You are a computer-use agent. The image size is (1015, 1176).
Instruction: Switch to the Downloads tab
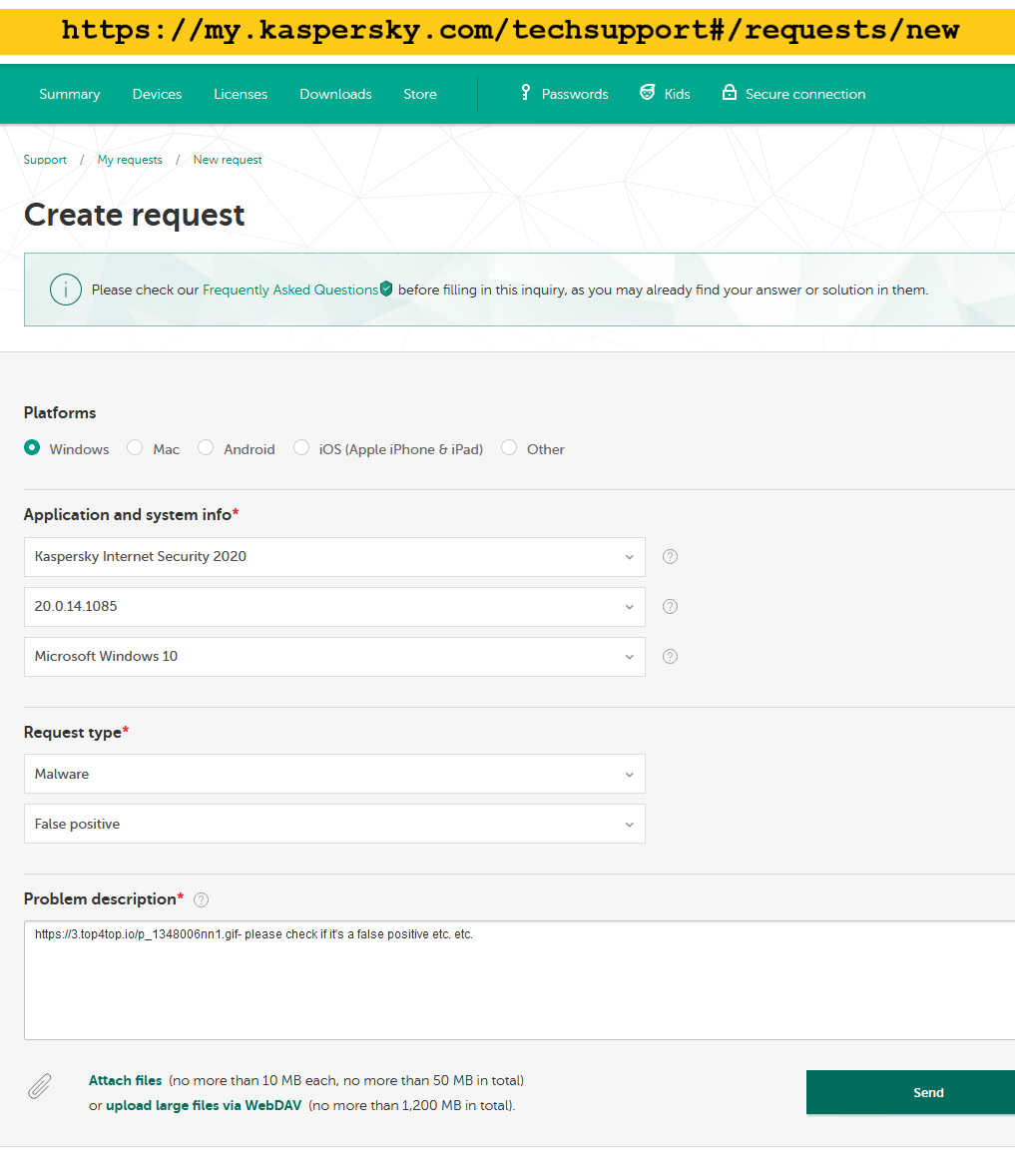[335, 94]
